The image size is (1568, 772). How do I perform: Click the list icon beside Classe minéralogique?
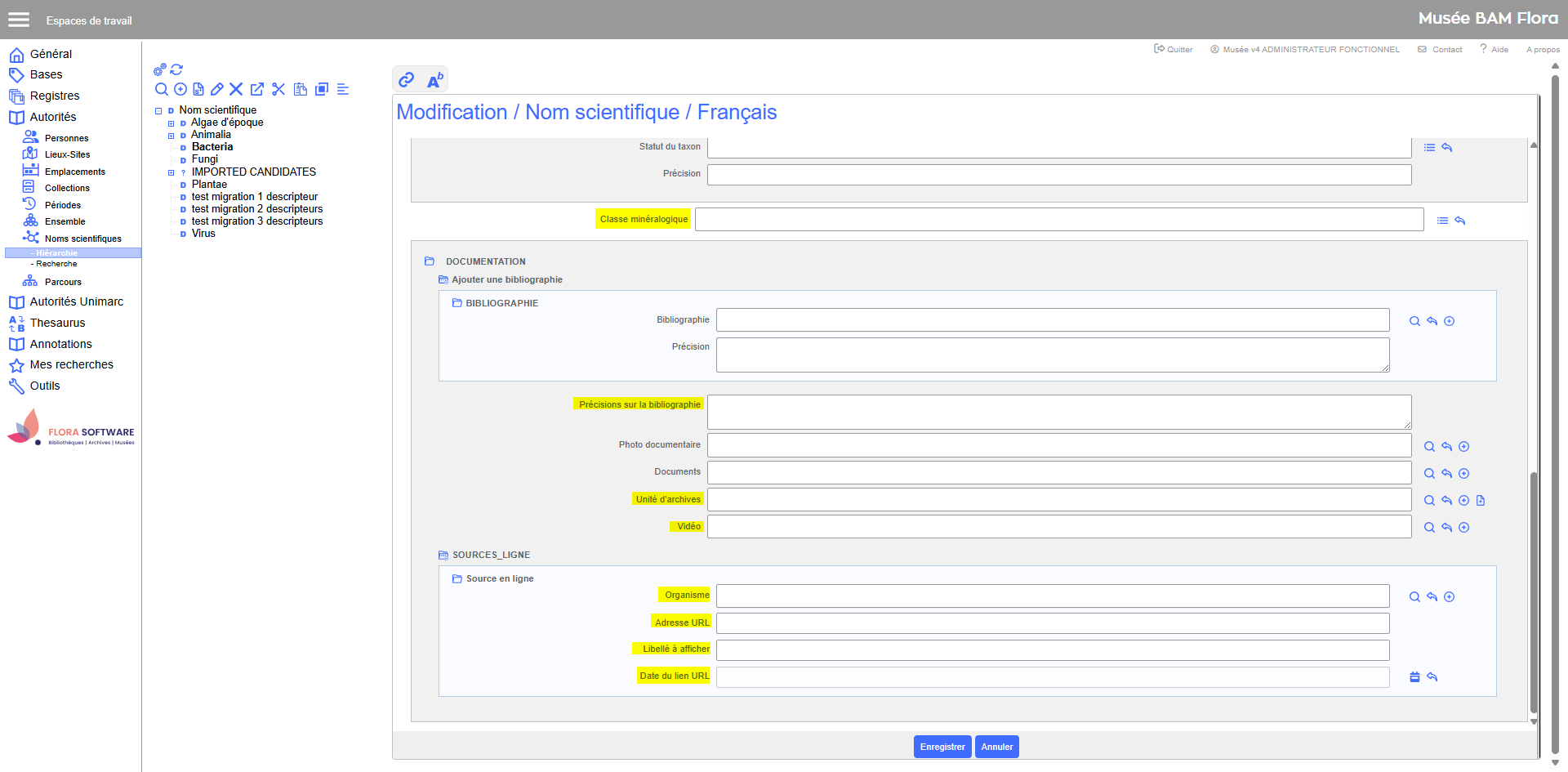click(x=1442, y=221)
